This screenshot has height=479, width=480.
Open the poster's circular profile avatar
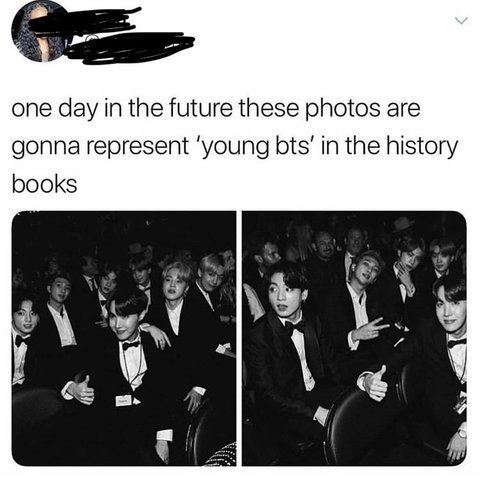39,32
